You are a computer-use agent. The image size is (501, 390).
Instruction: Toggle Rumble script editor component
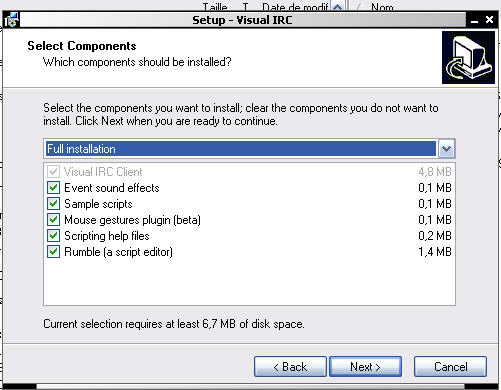[53, 252]
